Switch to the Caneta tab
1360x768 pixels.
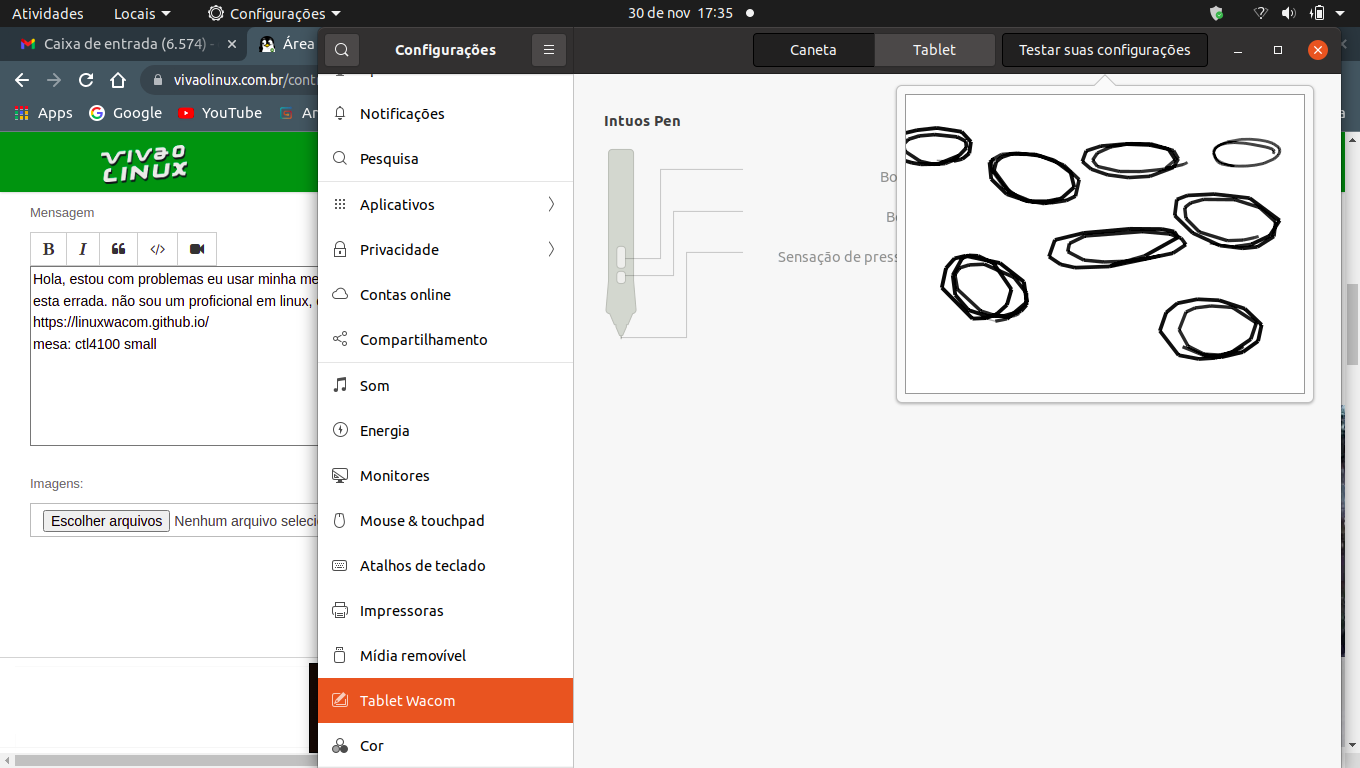click(813, 50)
